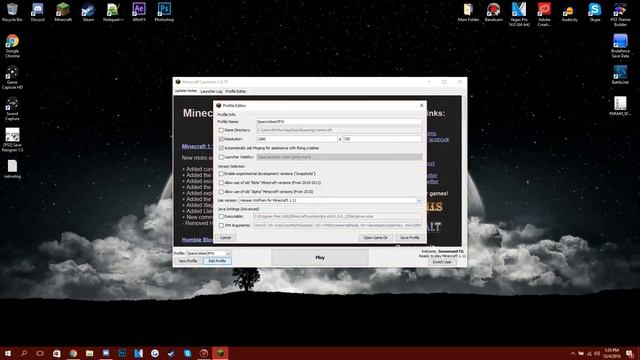Open File Explorer from taskbar
Screen dimensions: 640x360
pos(89,353)
